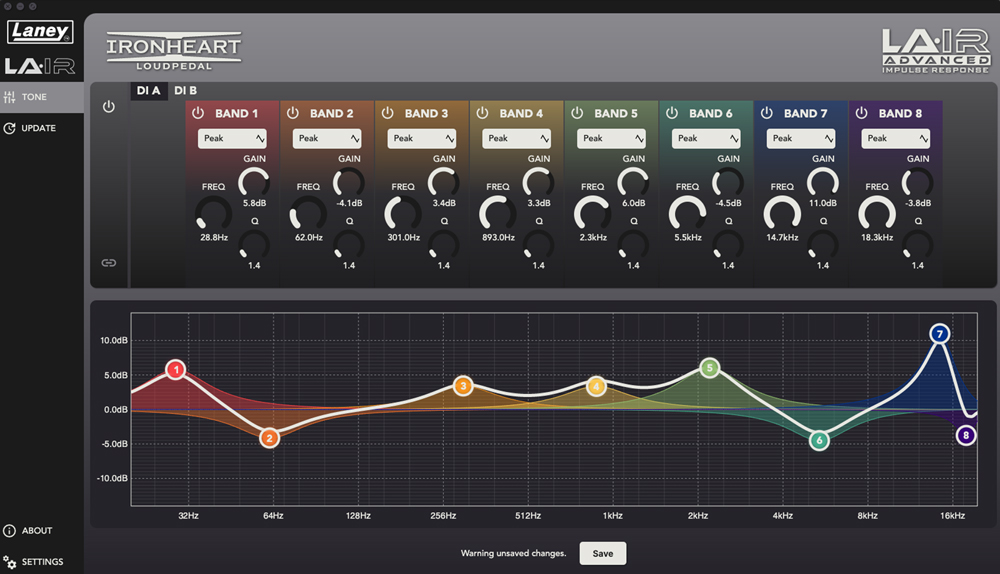Click Band 2 GAIN knob at -4.1dB
The width and height of the screenshot is (1000, 574).
coord(349,183)
